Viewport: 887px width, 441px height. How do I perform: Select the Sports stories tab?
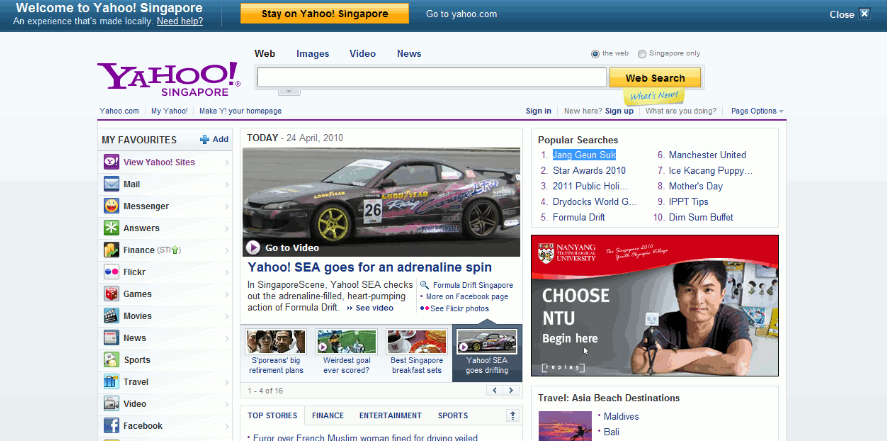click(x=453, y=416)
